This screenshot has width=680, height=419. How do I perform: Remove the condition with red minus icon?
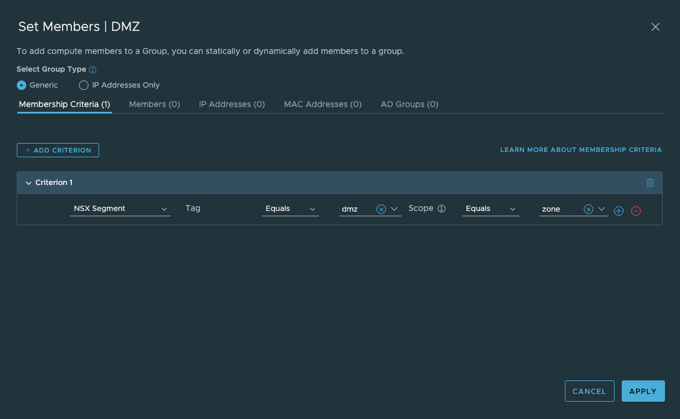(x=636, y=211)
